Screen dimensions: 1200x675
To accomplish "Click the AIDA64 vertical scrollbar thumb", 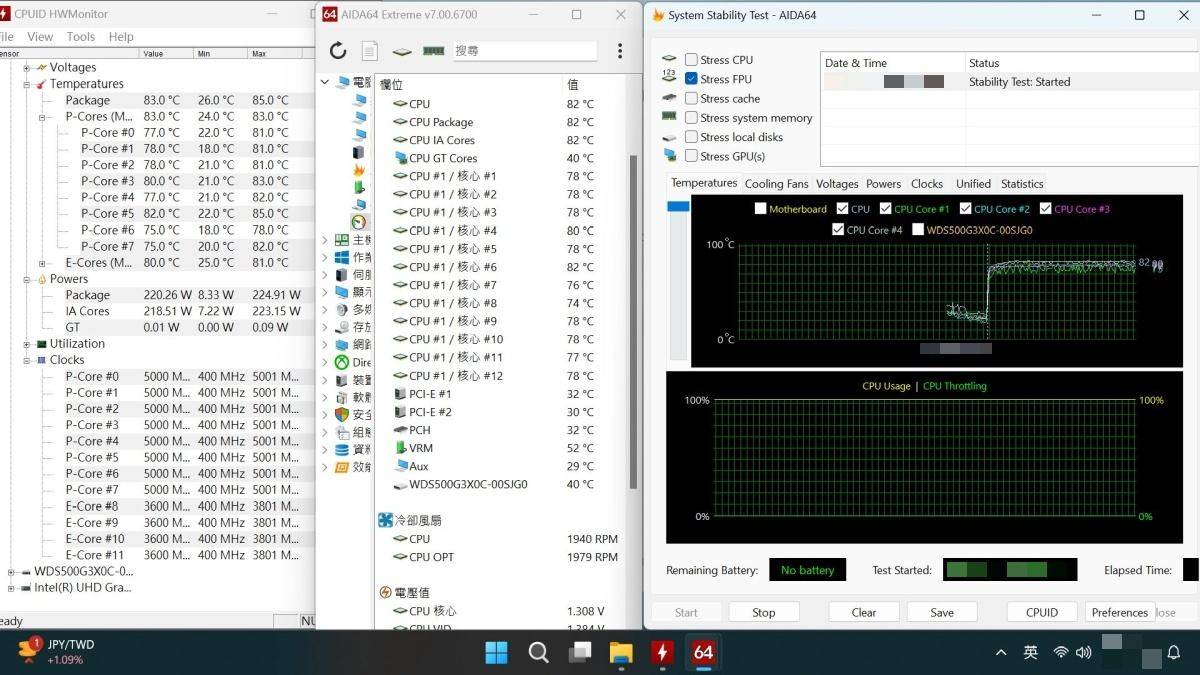I will (x=633, y=320).
